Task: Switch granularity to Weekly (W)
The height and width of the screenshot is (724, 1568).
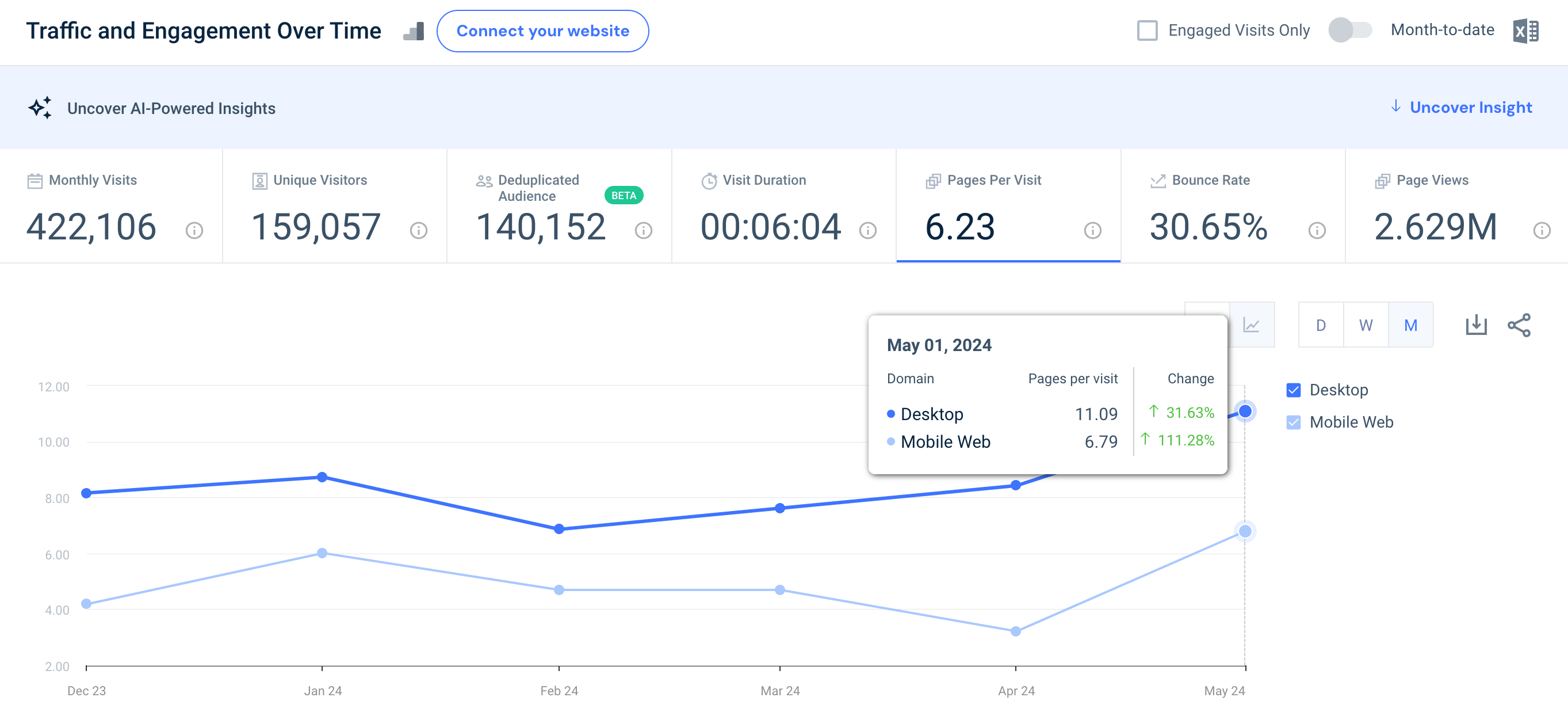Action: pos(1366,325)
